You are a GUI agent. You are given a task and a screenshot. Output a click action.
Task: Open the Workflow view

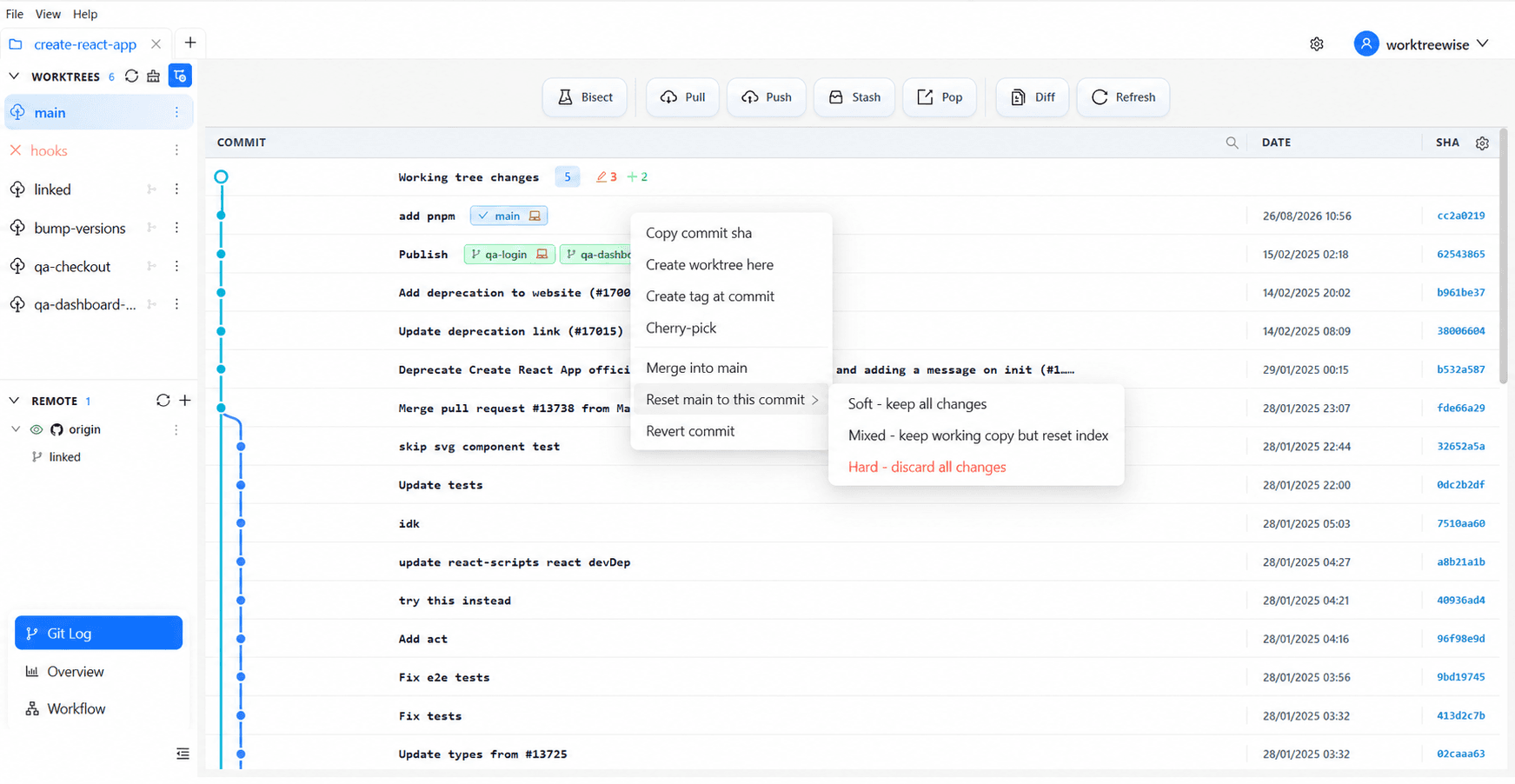(76, 709)
